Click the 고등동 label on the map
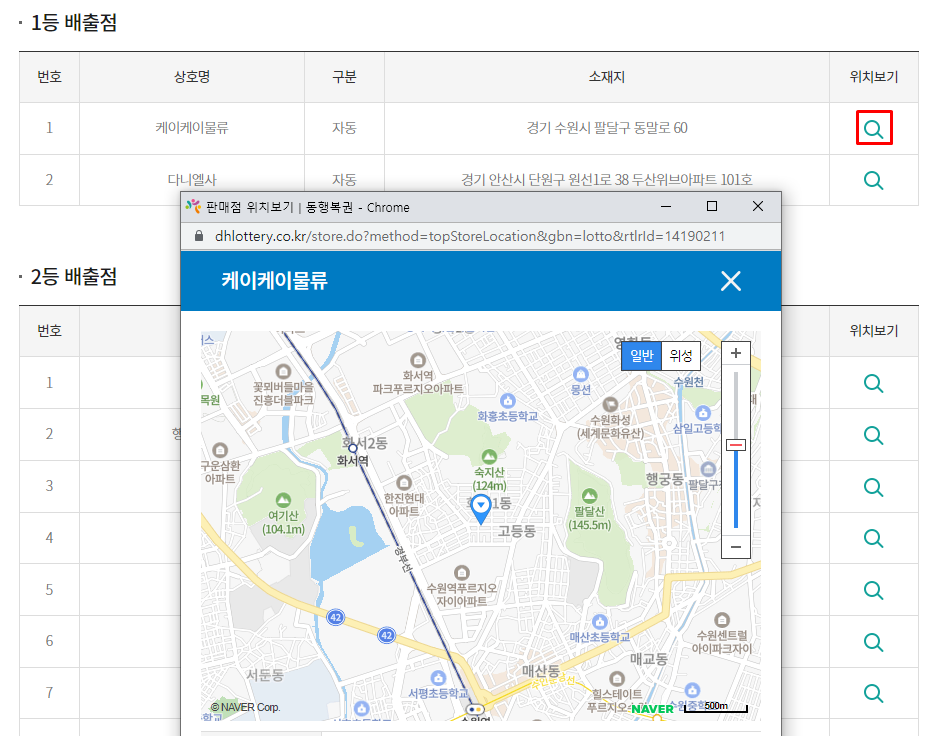This screenshot has width=930, height=736. [x=517, y=530]
